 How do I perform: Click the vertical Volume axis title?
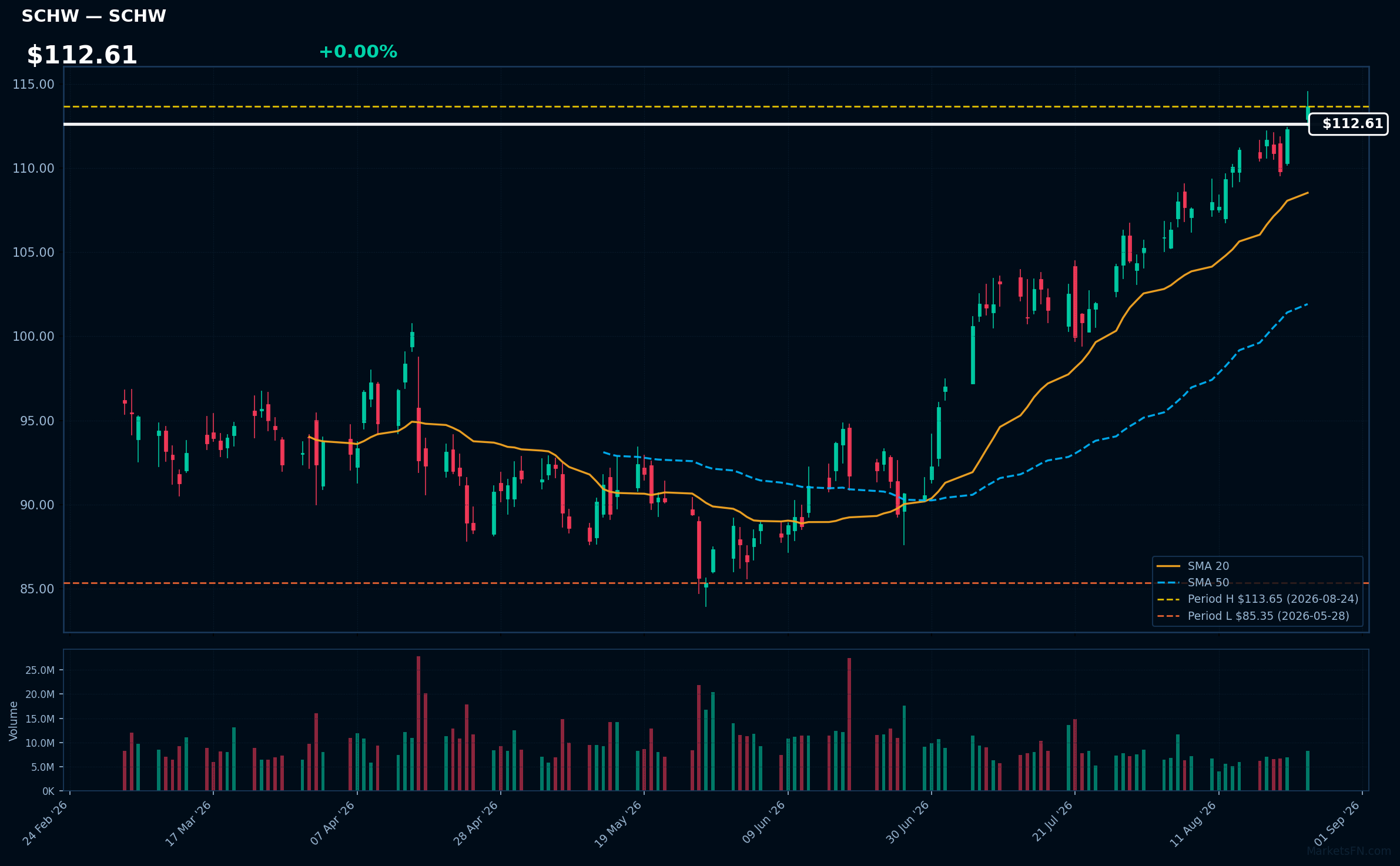pos(13,721)
